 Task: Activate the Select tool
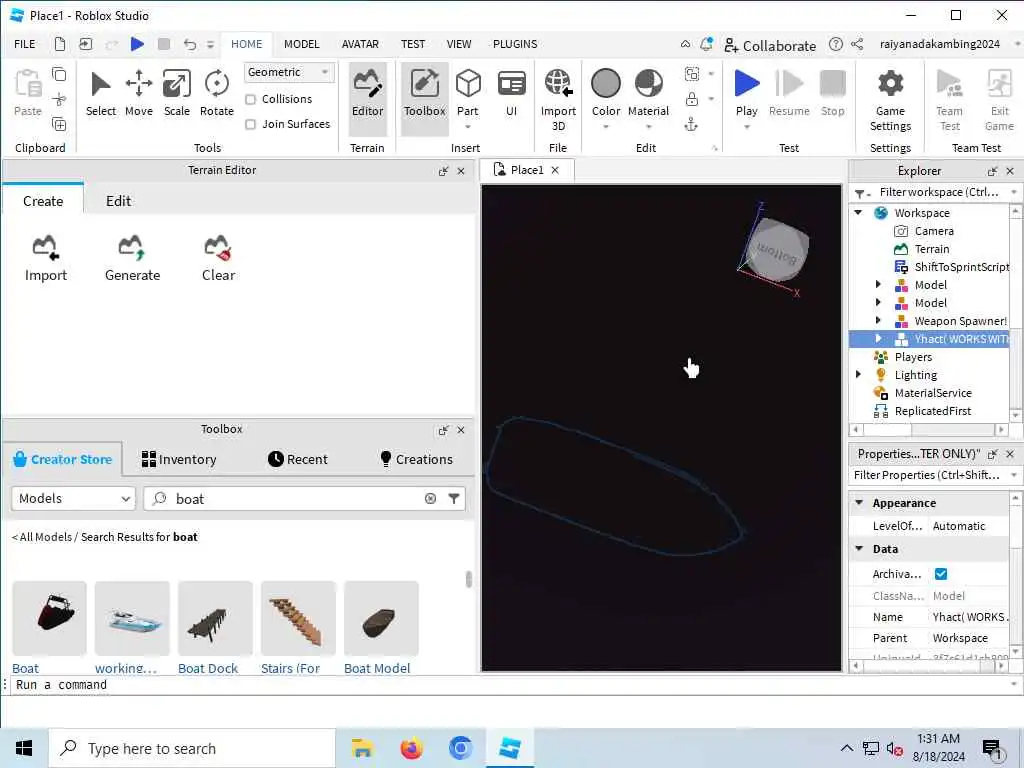[x=101, y=93]
